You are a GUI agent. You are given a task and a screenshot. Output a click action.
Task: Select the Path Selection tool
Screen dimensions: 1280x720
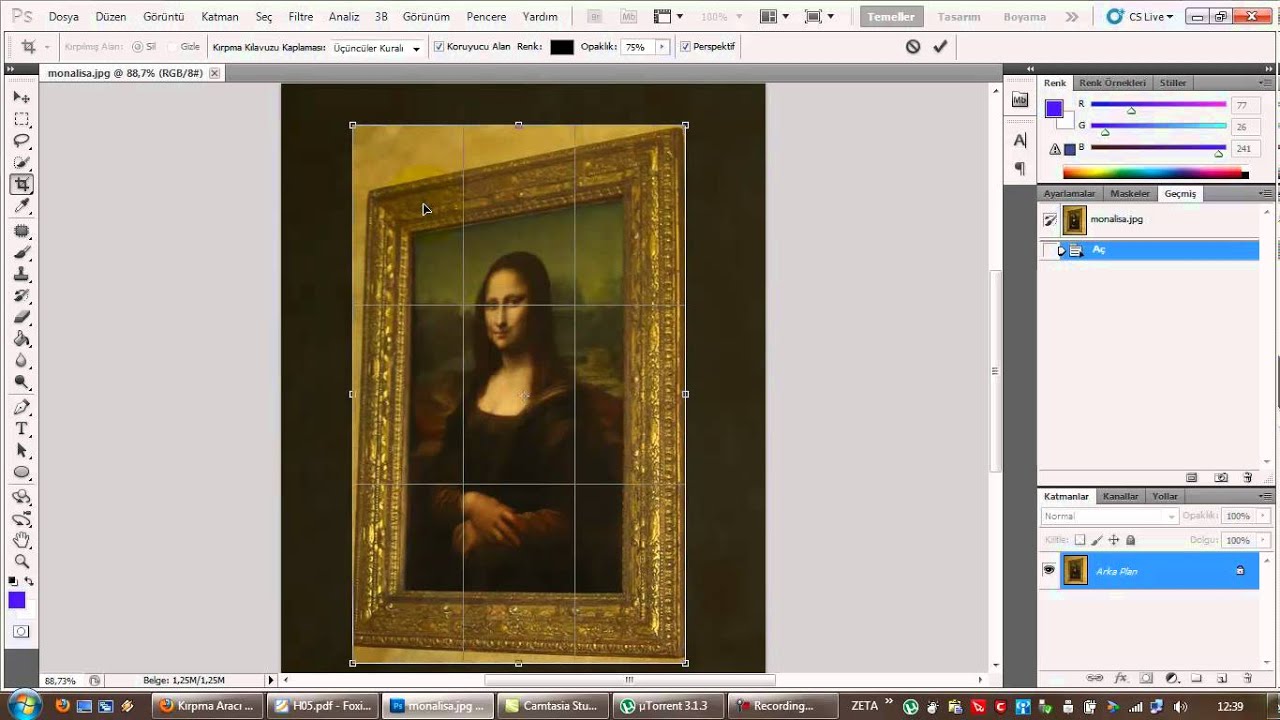click(x=21, y=451)
